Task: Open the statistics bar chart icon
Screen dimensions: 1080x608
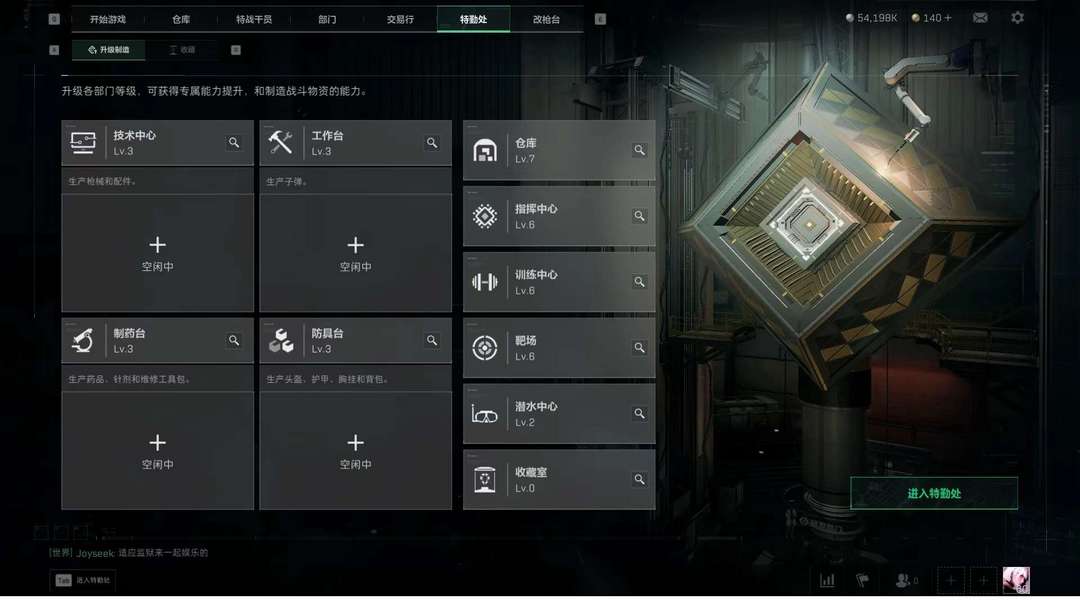Action: pyautogui.click(x=827, y=580)
